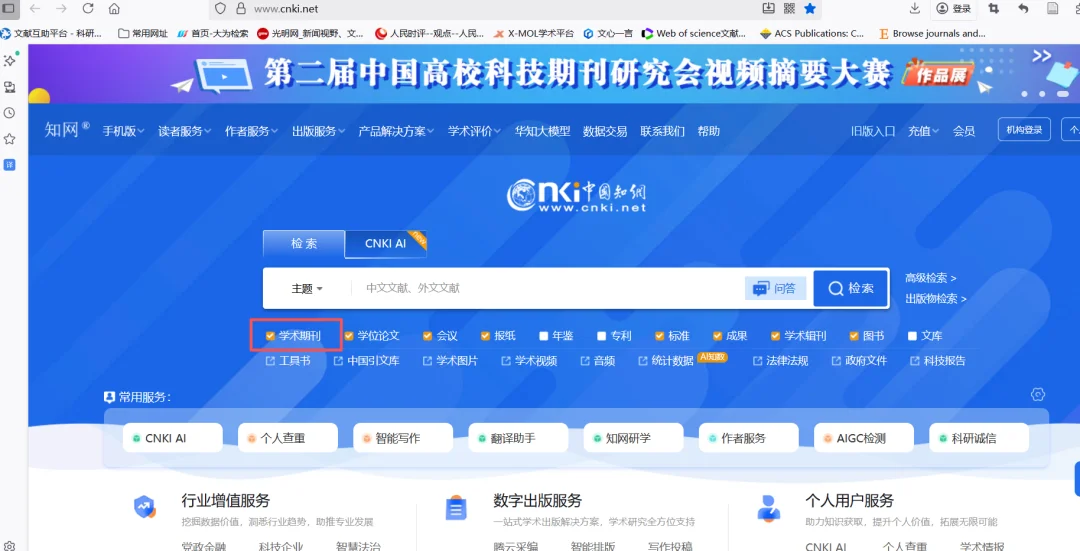This screenshot has width=1080, height=551.
Task: Expand the 作者服务 navigation menu
Action: click(251, 131)
